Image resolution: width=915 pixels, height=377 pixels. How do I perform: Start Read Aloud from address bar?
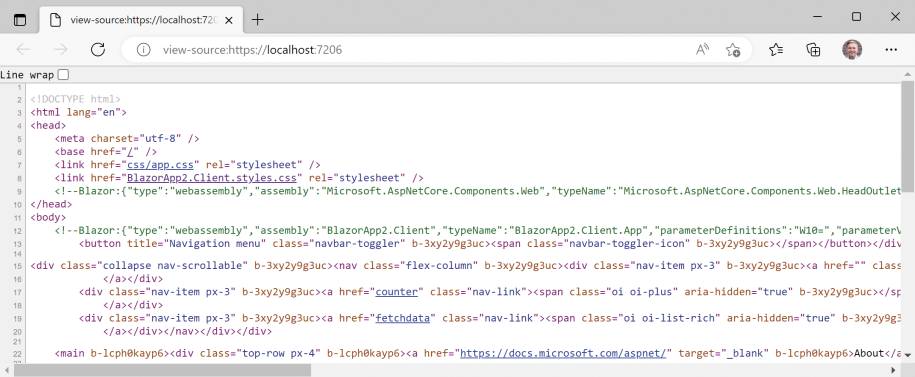pos(703,50)
